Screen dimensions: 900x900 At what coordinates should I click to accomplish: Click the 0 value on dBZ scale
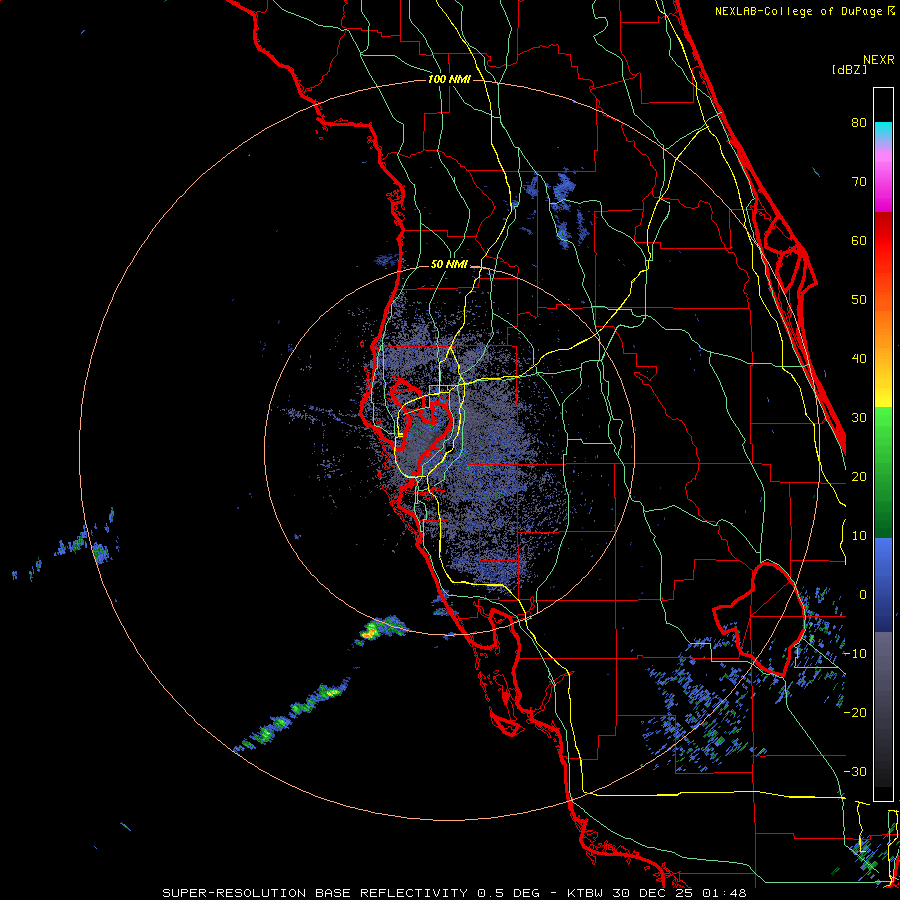(863, 595)
